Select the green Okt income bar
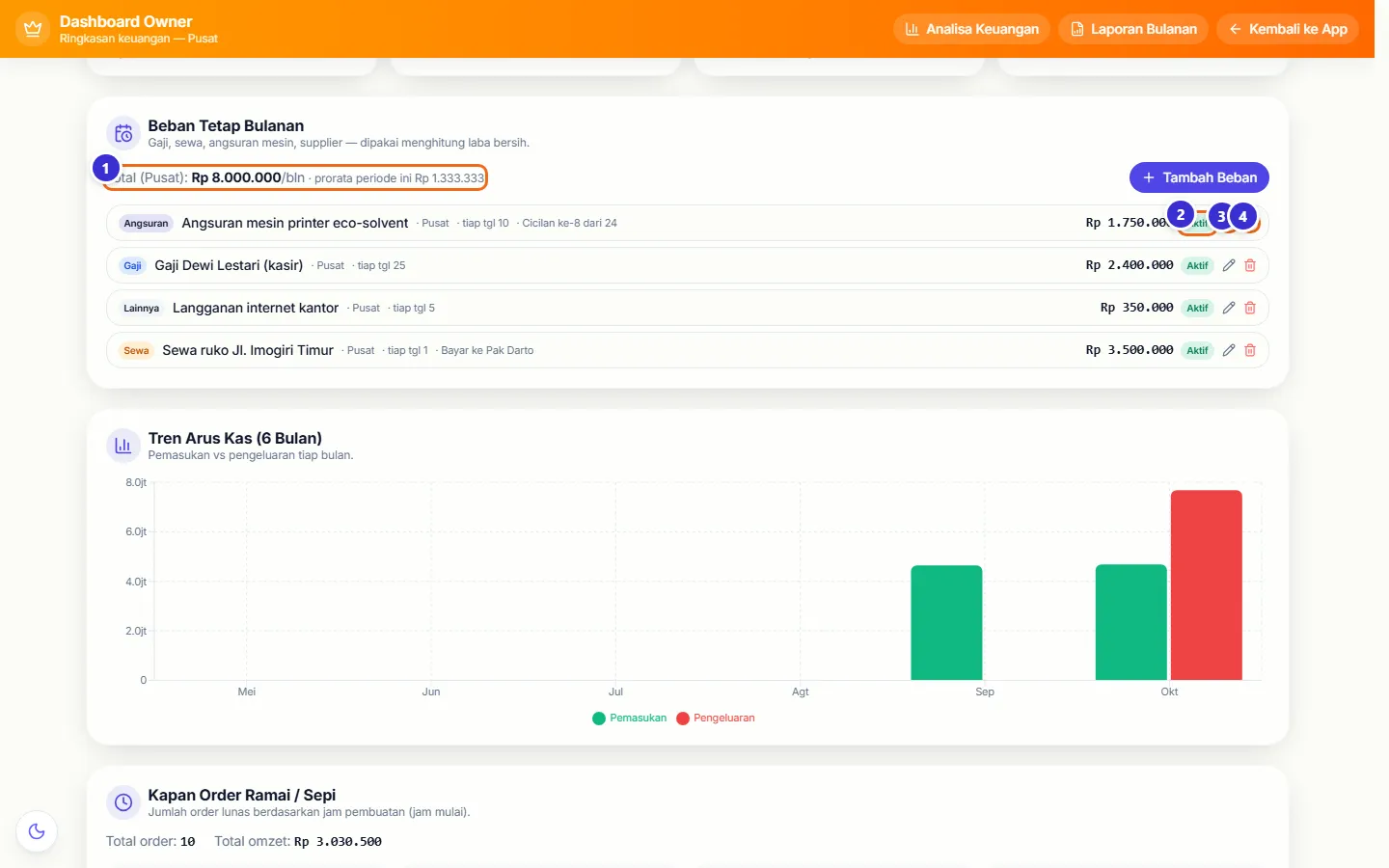The width and height of the screenshot is (1389, 868). pyautogui.click(x=1131, y=622)
